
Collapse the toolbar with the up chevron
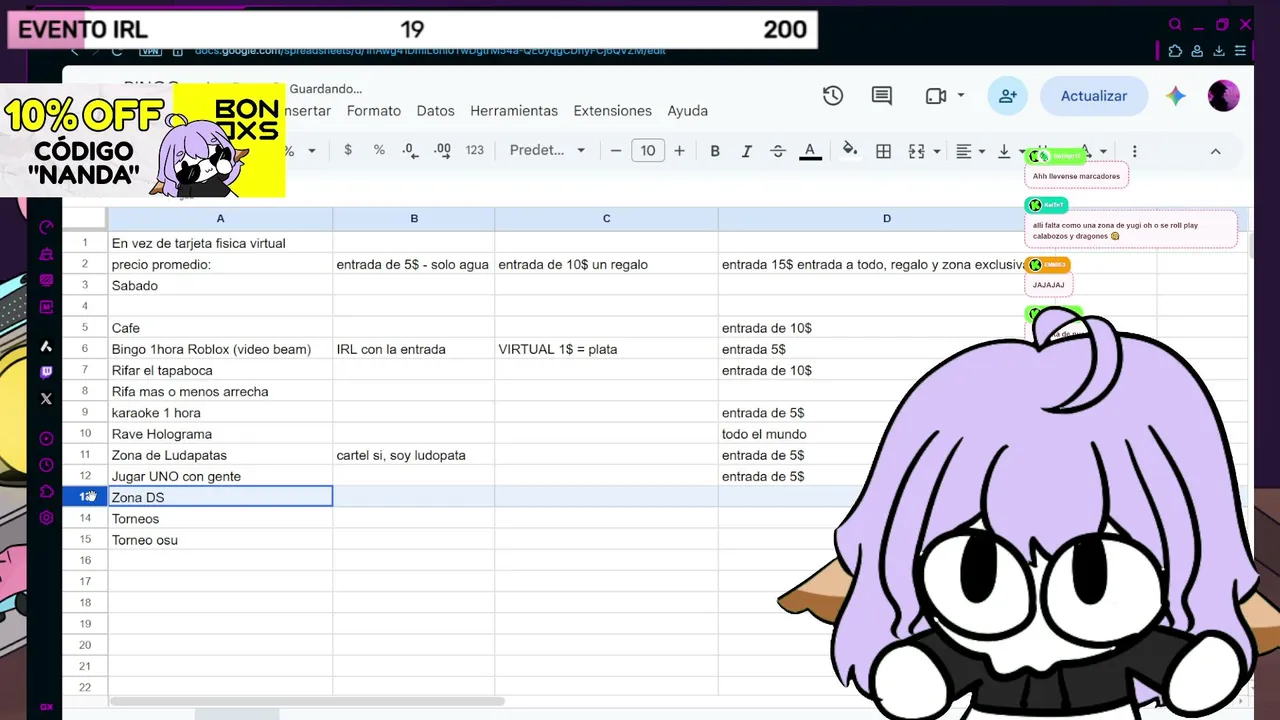click(x=1216, y=151)
